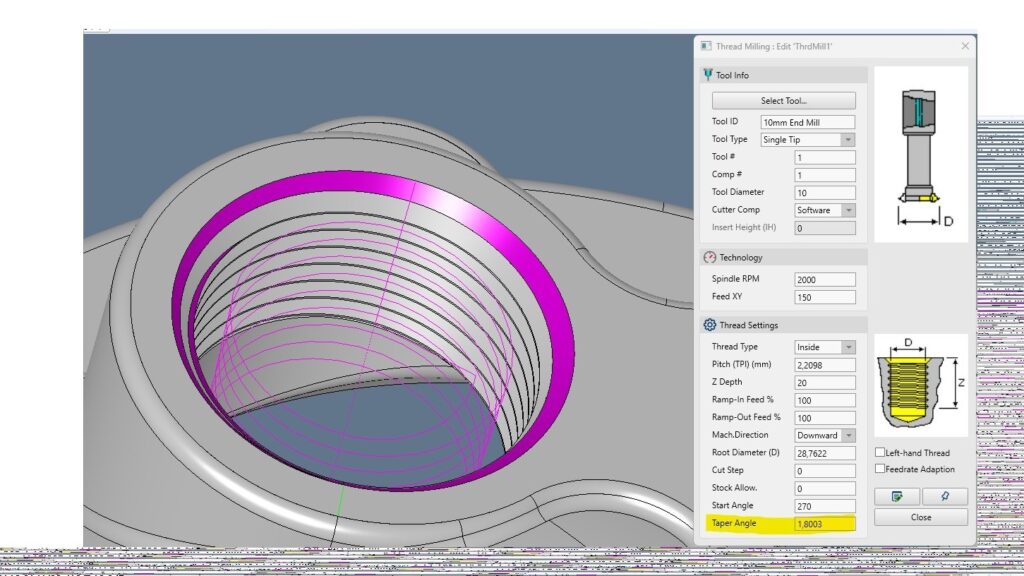The height and width of the screenshot is (576, 1024).
Task: Click the Technology gauge icon
Action: pyautogui.click(x=709, y=257)
